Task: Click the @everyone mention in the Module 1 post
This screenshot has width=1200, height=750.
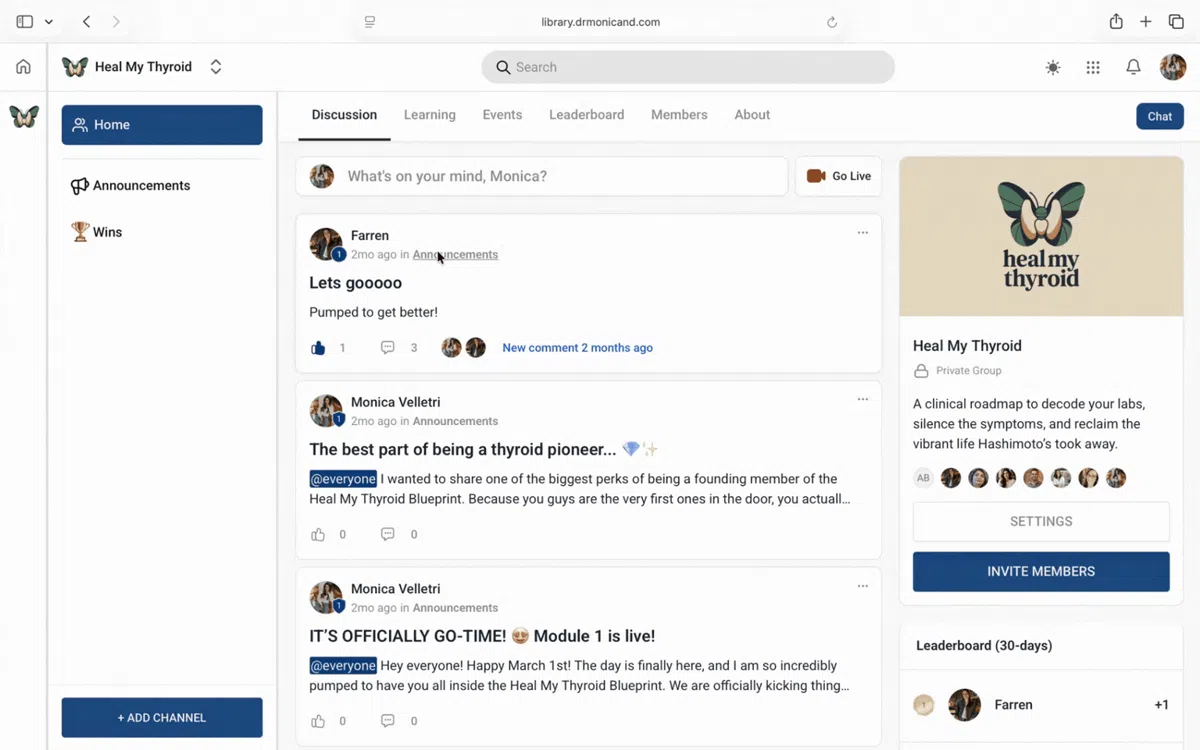Action: [x=343, y=666]
